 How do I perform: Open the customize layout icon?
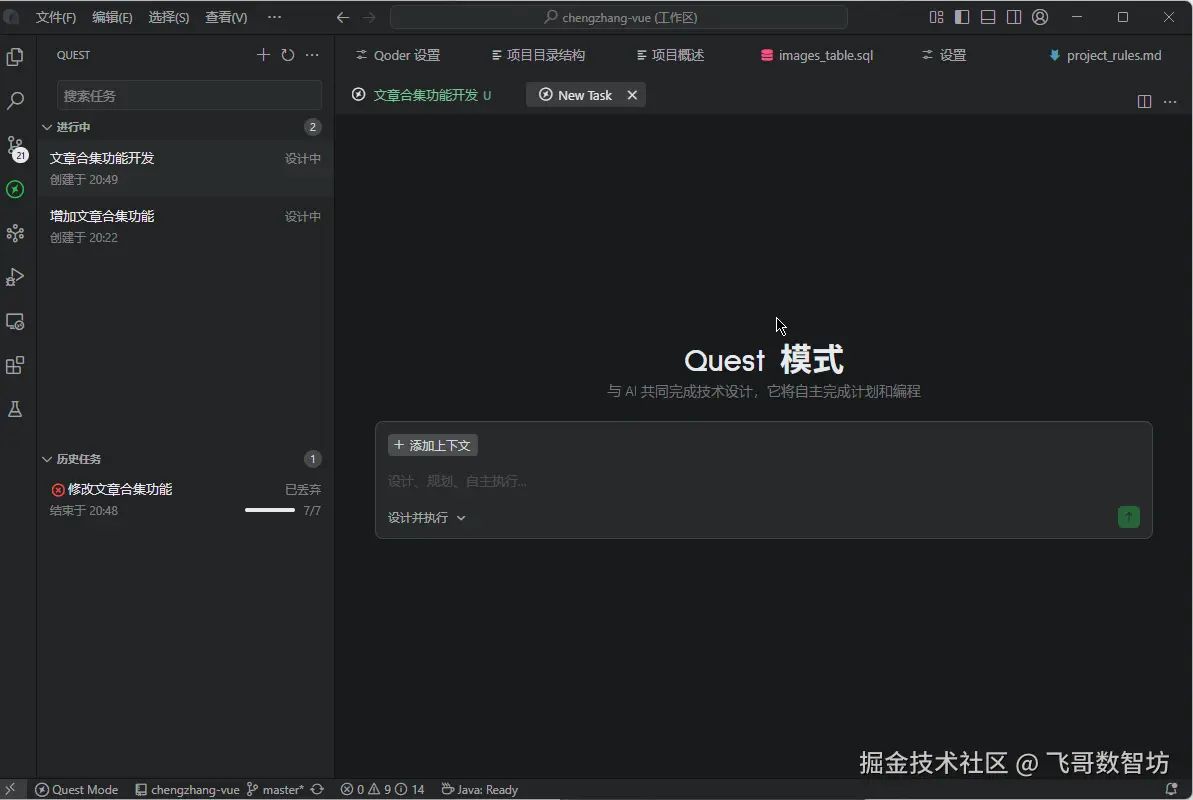tap(937, 17)
